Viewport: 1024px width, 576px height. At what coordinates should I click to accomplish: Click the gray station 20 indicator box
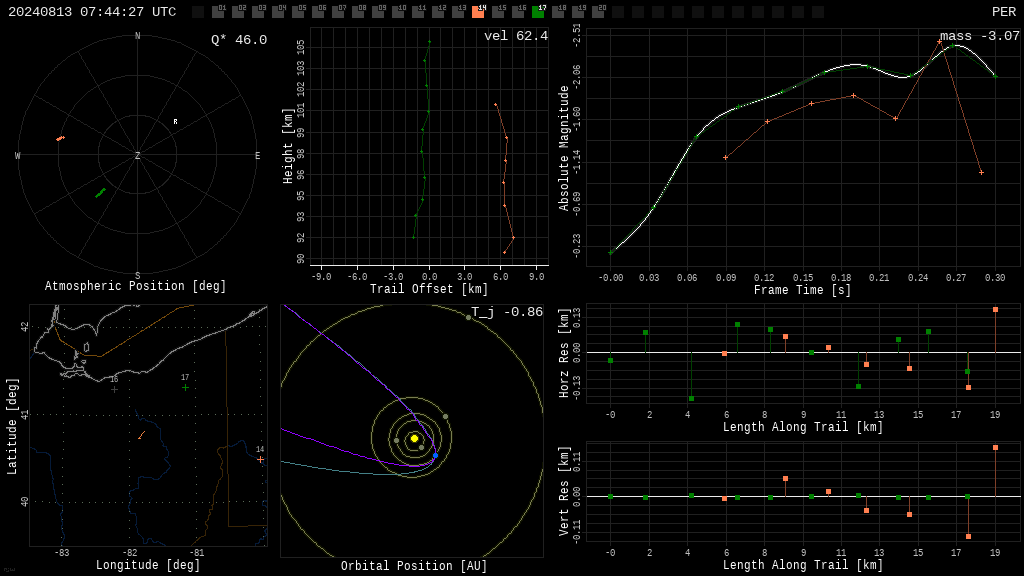[x=598, y=12]
